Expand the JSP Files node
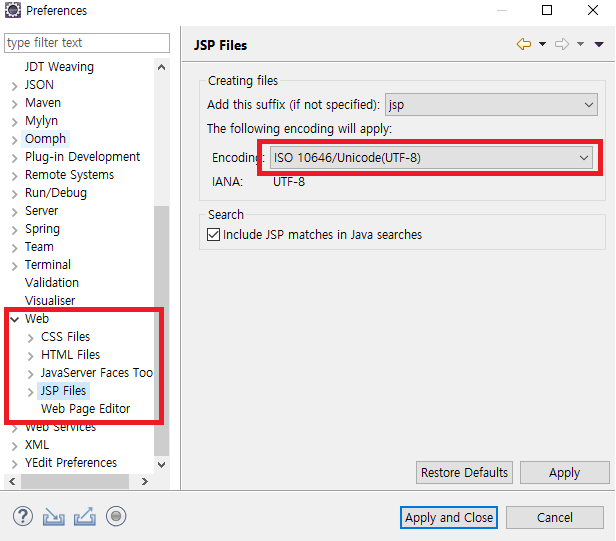The height and width of the screenshot is (541, 616). tap(31, 392)
